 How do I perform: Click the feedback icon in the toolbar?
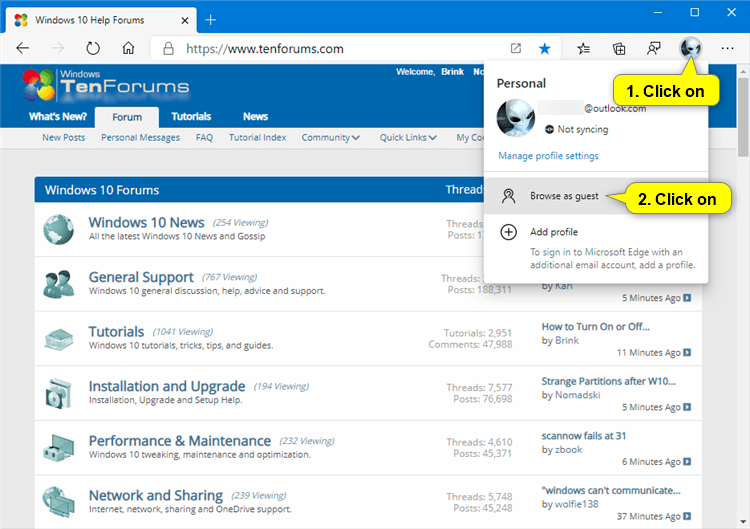pos(653,48)
